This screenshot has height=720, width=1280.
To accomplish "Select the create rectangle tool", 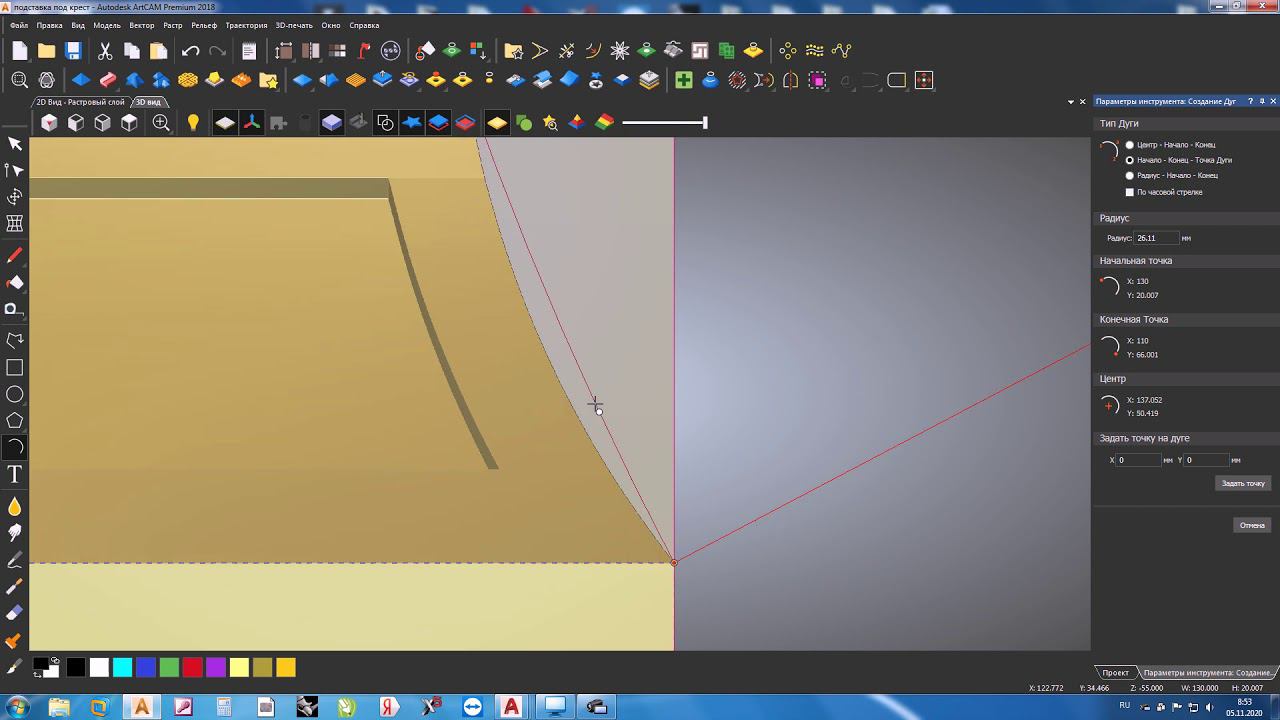I will click(x=15, y=368).
